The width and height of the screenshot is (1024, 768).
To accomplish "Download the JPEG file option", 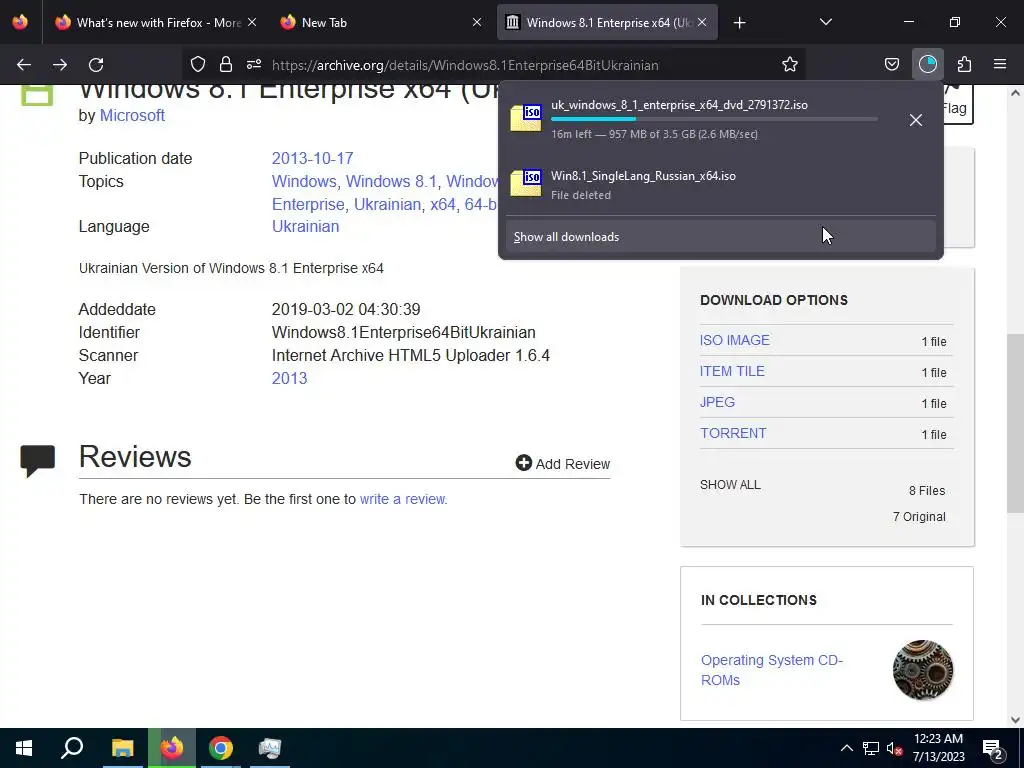I will point(717,402).
